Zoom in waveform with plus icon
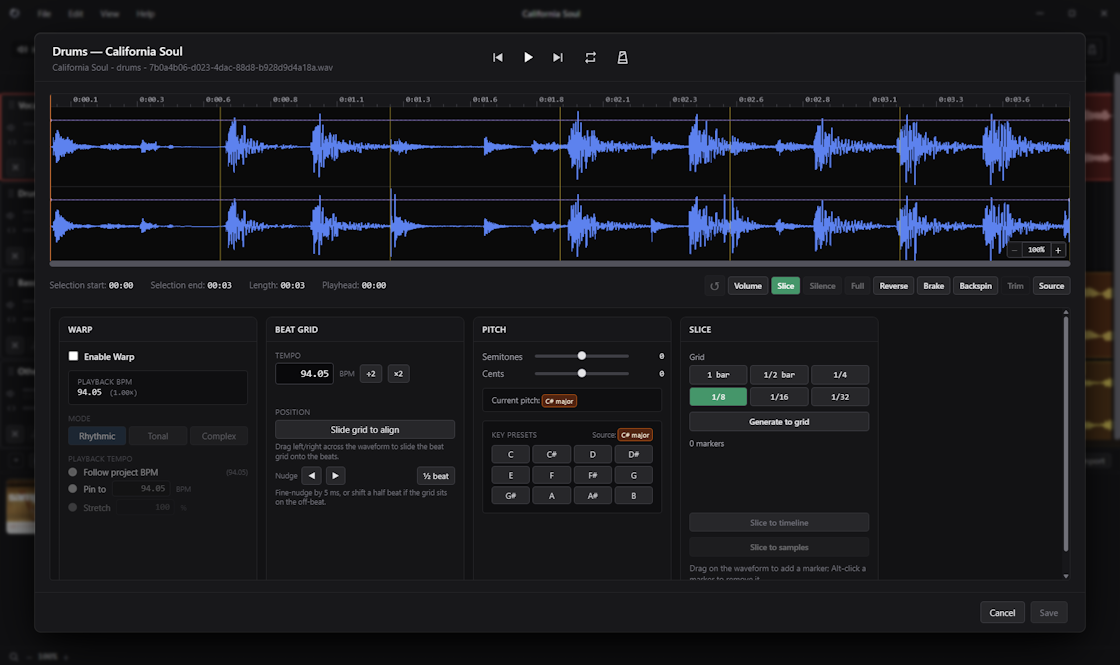The image size is (1120, 665). coord(1058,250)
